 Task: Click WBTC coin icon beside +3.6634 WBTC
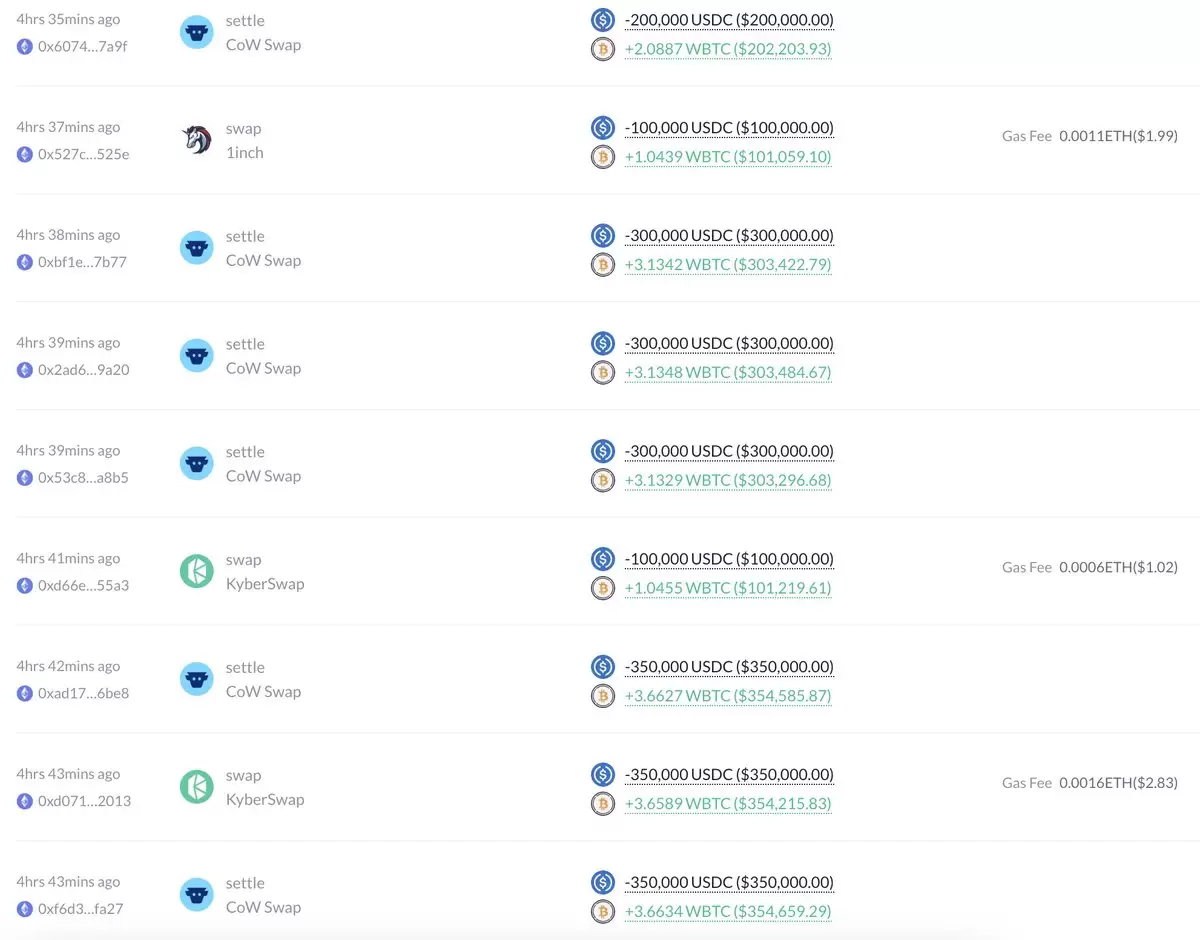pyautogui.click(x=602, y=913)
